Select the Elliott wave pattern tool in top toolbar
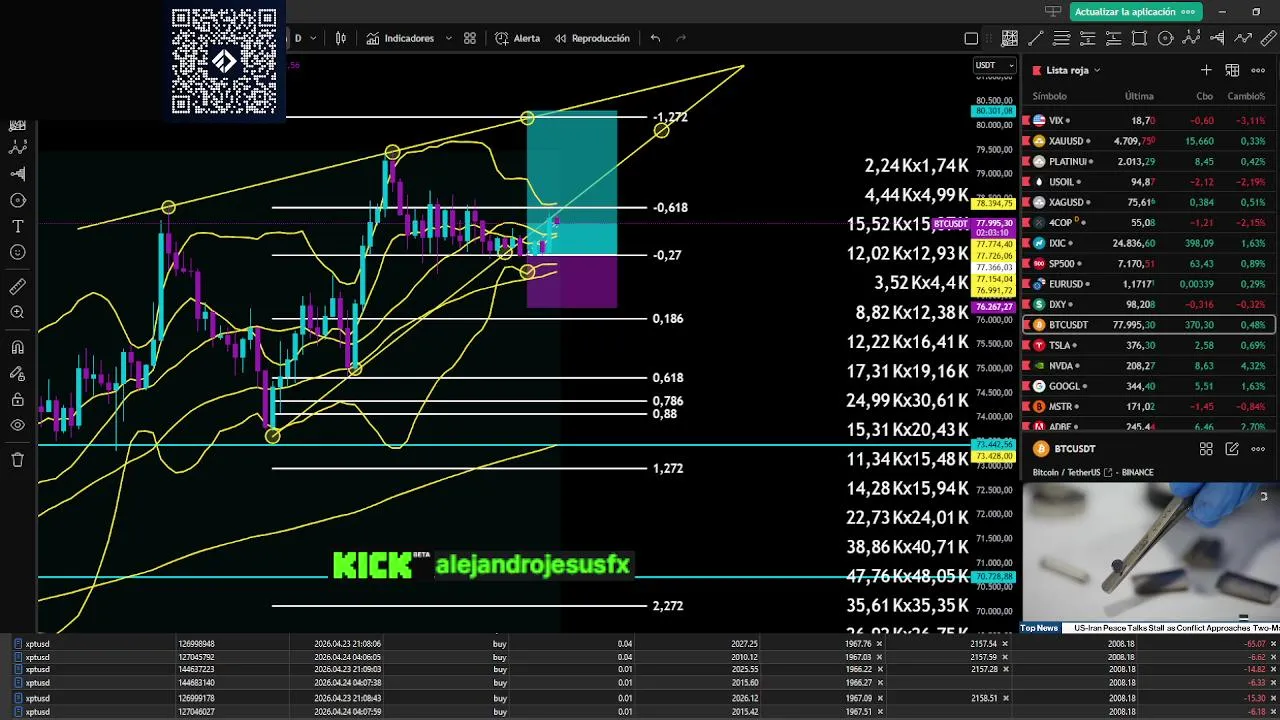Viewport: 1280px width, 720px height. (x=1191, y=38)
